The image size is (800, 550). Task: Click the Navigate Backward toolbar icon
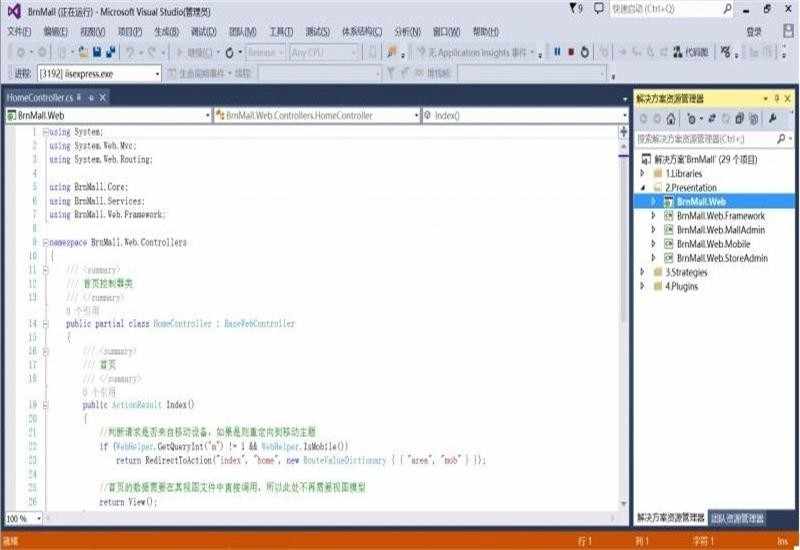[x=21, y=52]
